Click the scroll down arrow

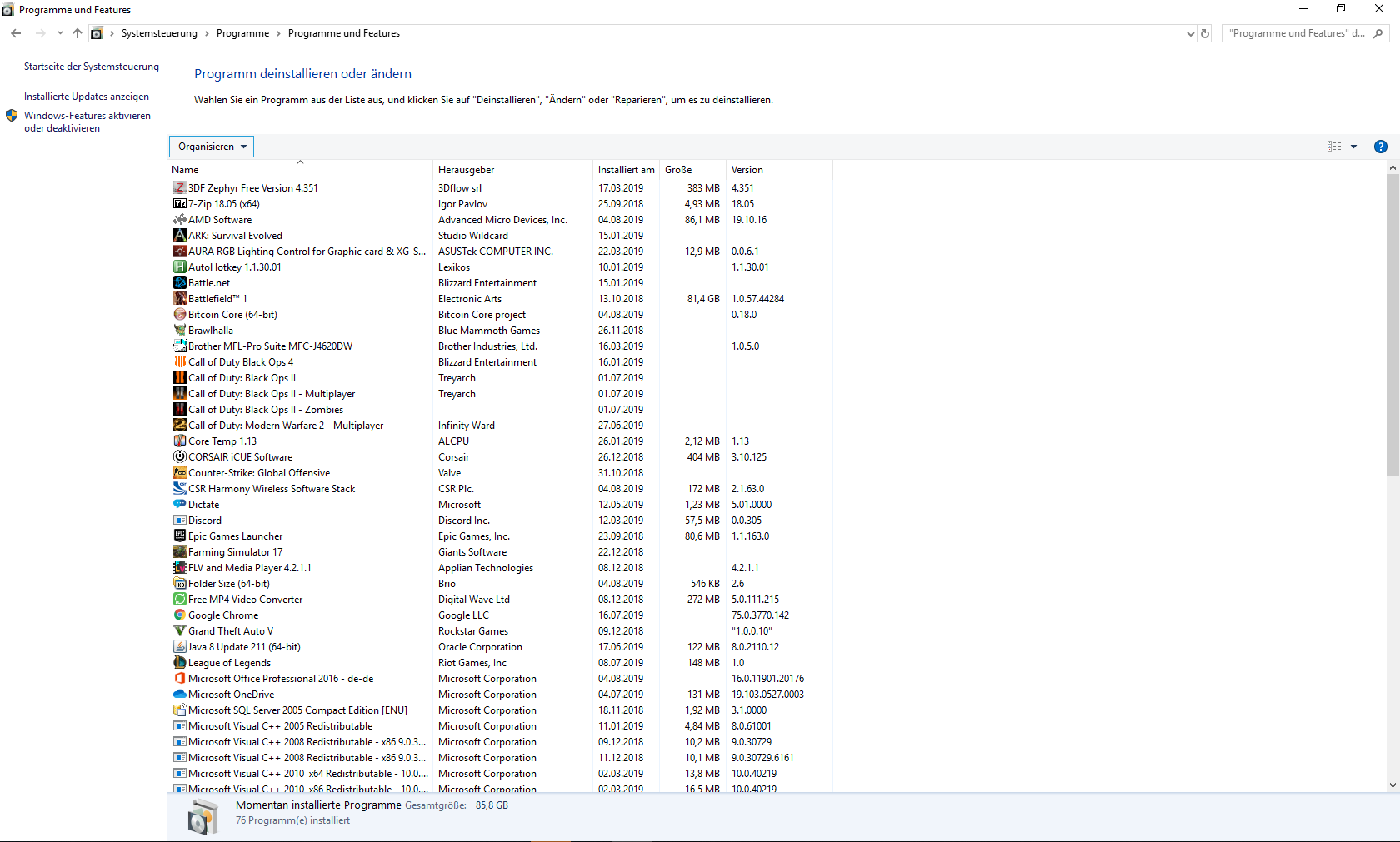tap(1392, 785)
